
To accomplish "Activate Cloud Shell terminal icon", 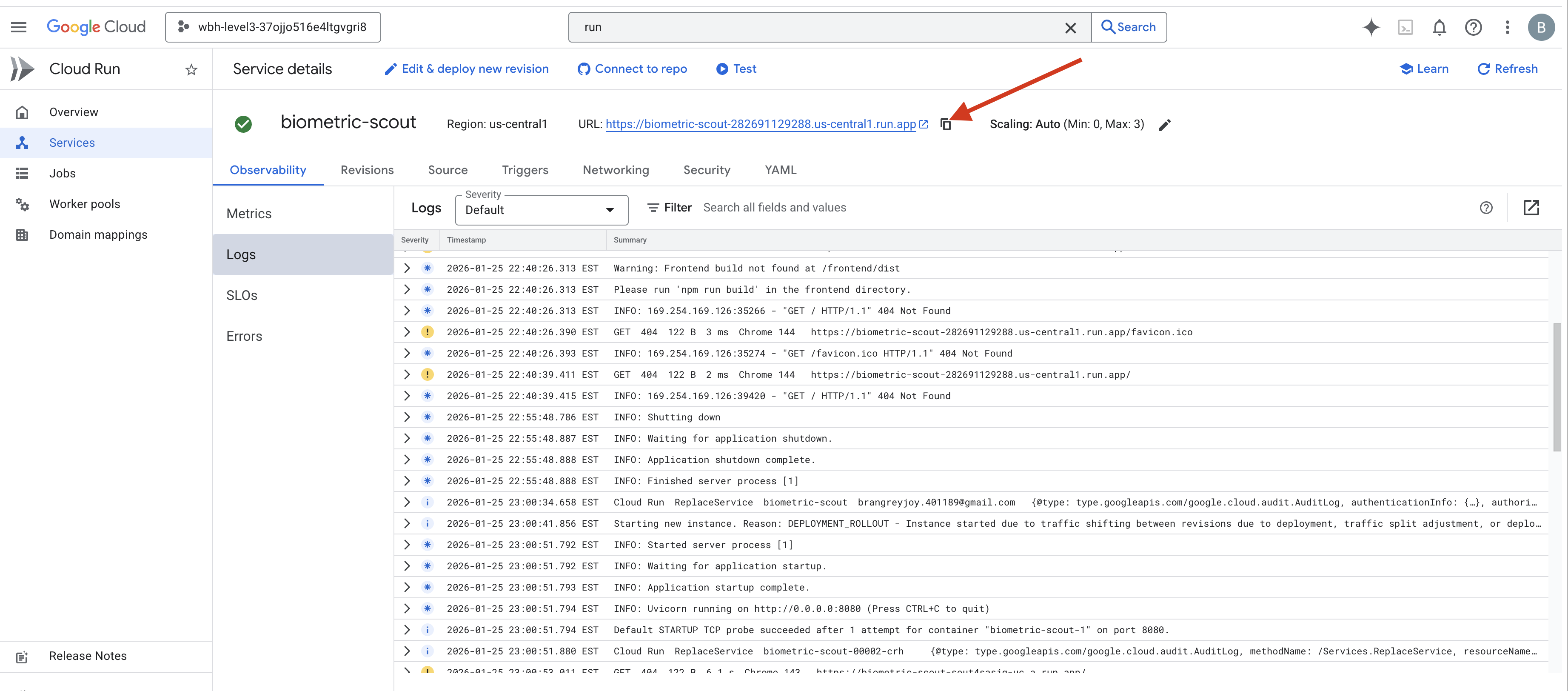I will (1405, 27).
